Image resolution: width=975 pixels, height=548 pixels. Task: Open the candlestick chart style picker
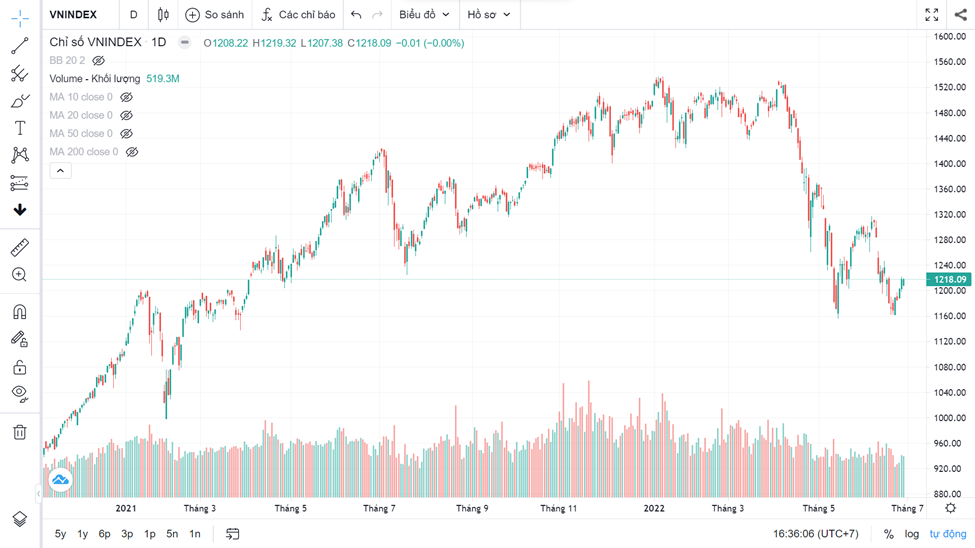163,15
